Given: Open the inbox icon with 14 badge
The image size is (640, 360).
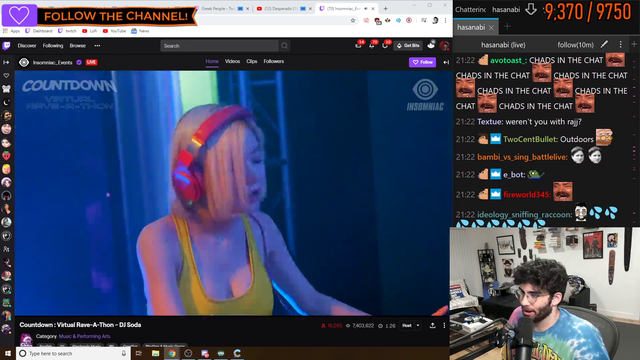Looking at the screenshot, I should pyautogui.click(x=358, y=46).
